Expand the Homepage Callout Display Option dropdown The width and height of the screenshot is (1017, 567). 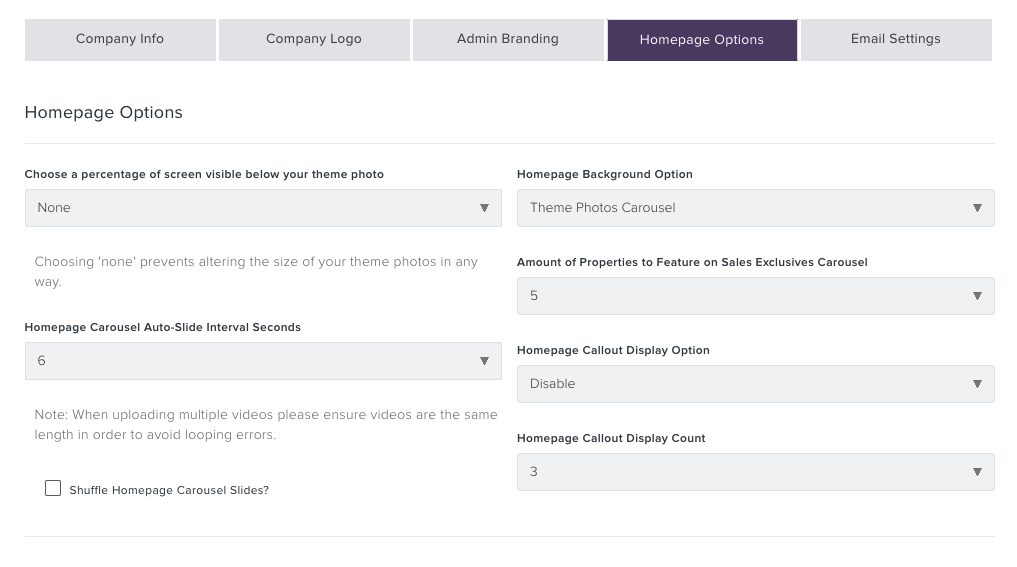756,384
